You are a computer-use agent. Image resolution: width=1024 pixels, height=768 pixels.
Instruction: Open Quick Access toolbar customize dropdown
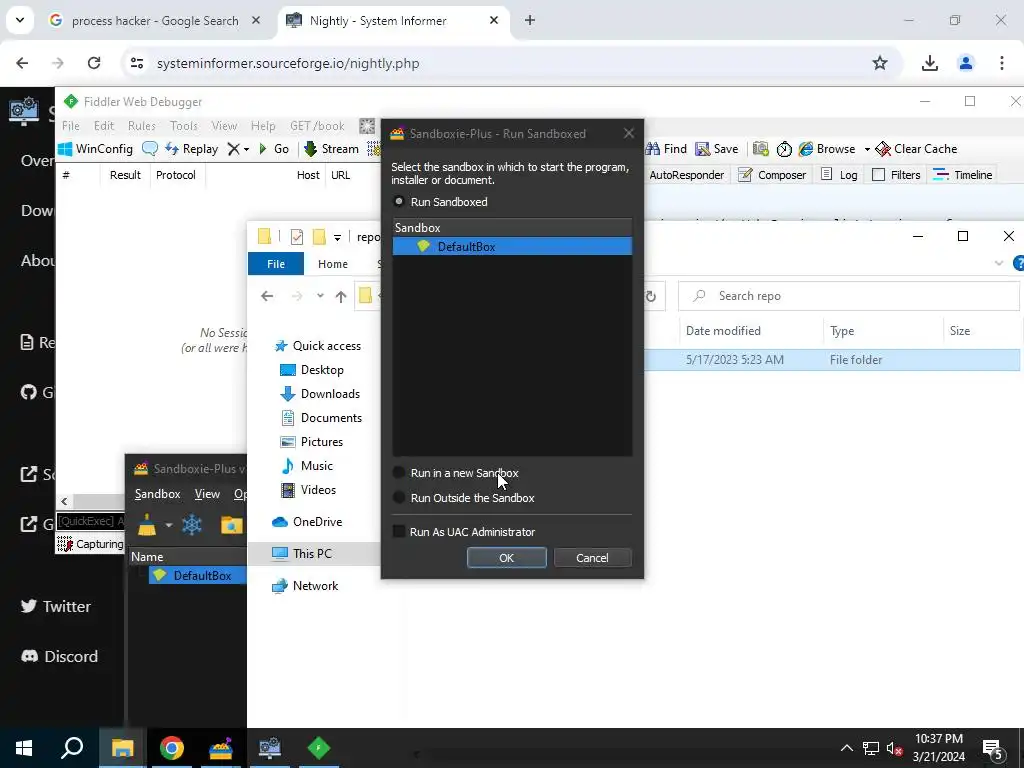[337, 237]
